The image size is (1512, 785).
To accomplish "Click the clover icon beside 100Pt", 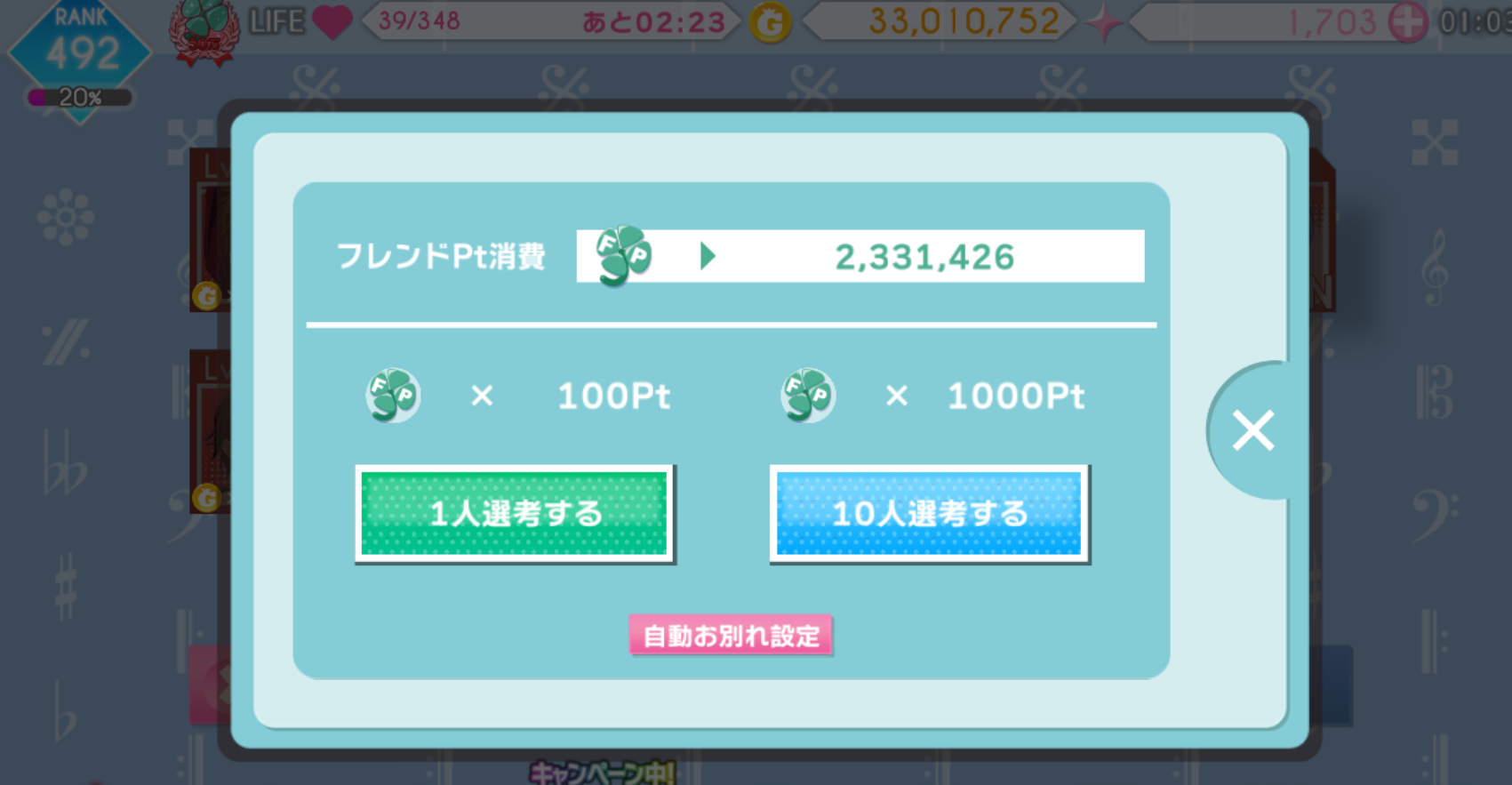I will (393, 396).
